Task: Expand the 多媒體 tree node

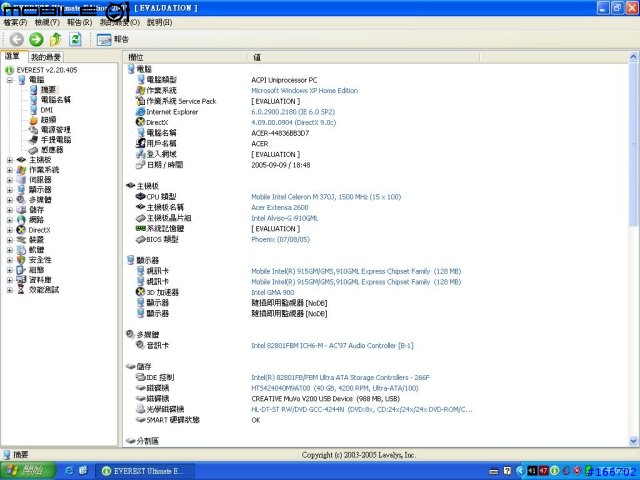Action: (9, 200)
